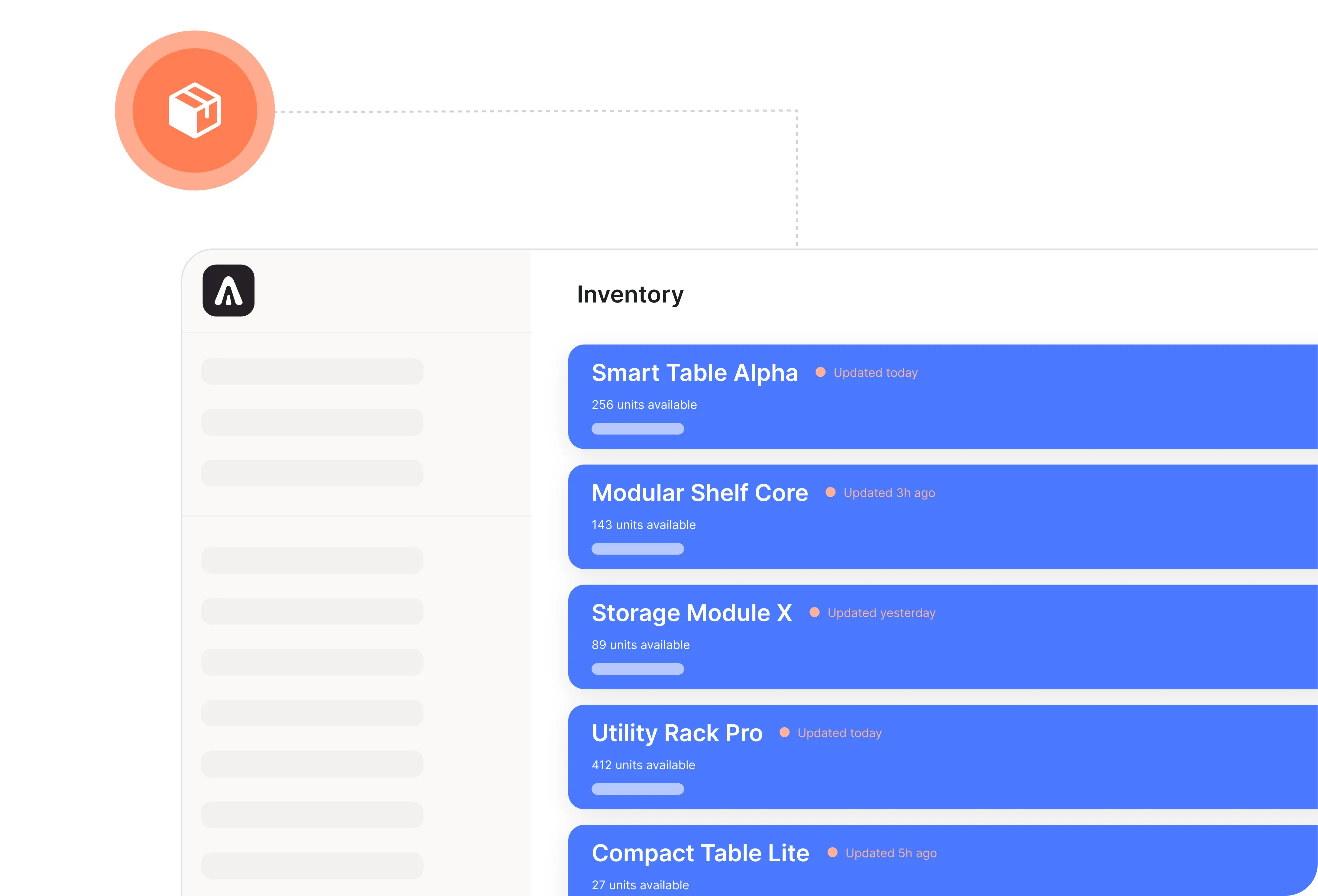The width and height of the screenshot is (1318, 896).
Task: Click status dot beside Modular Shelf Core
Action: pyautogui.click(x=830, y=493)
